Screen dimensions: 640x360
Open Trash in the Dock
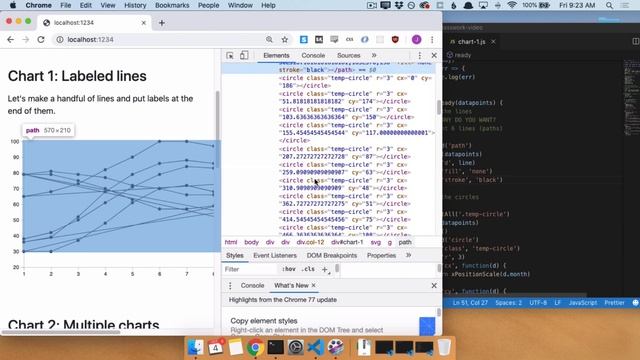point(444,347)
